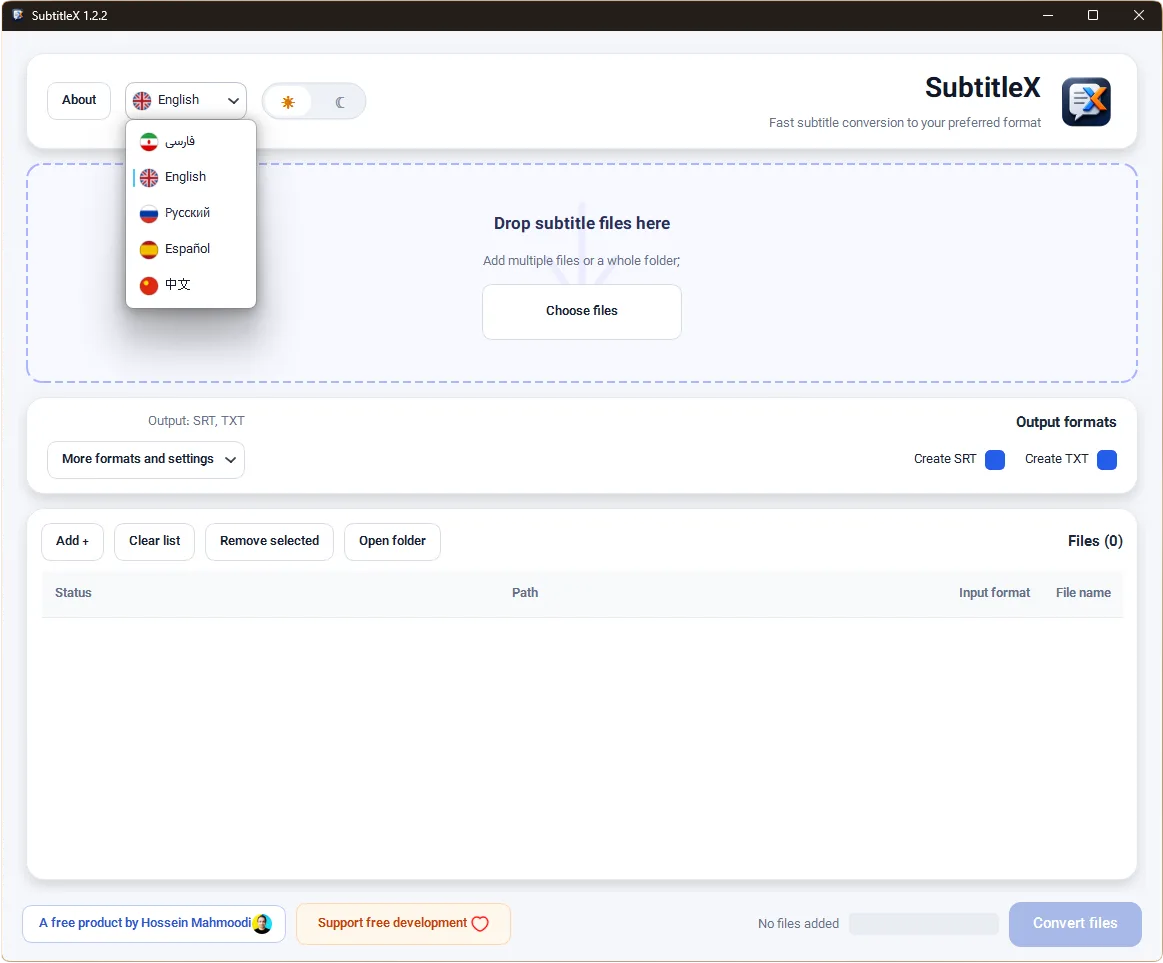Viewport: 1163px width, 963px height.
Task: Select English in the language list
Action: pyautogui.click(x=191, y=177)
